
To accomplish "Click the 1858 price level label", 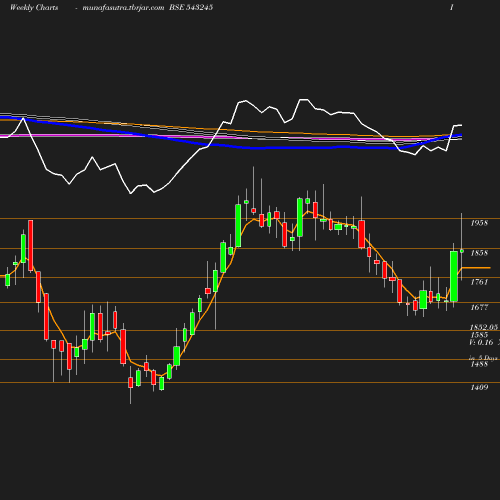I will tap(479, 253).
